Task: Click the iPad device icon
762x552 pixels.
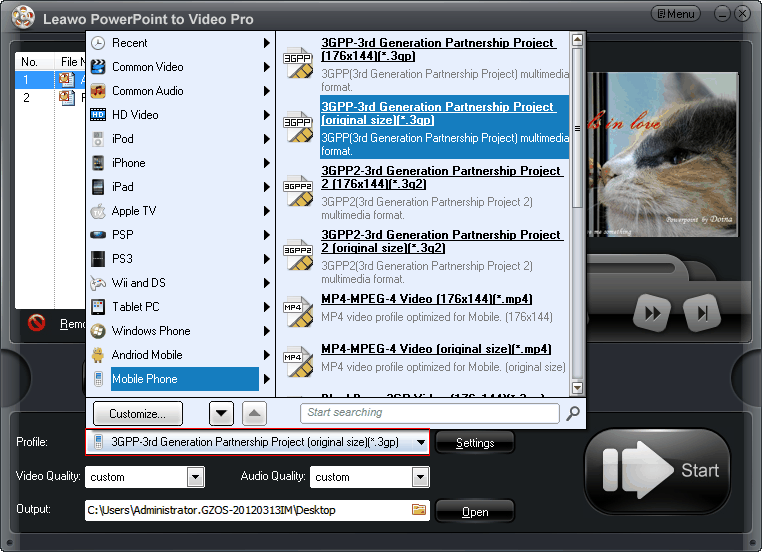Action: click(98, 187)
